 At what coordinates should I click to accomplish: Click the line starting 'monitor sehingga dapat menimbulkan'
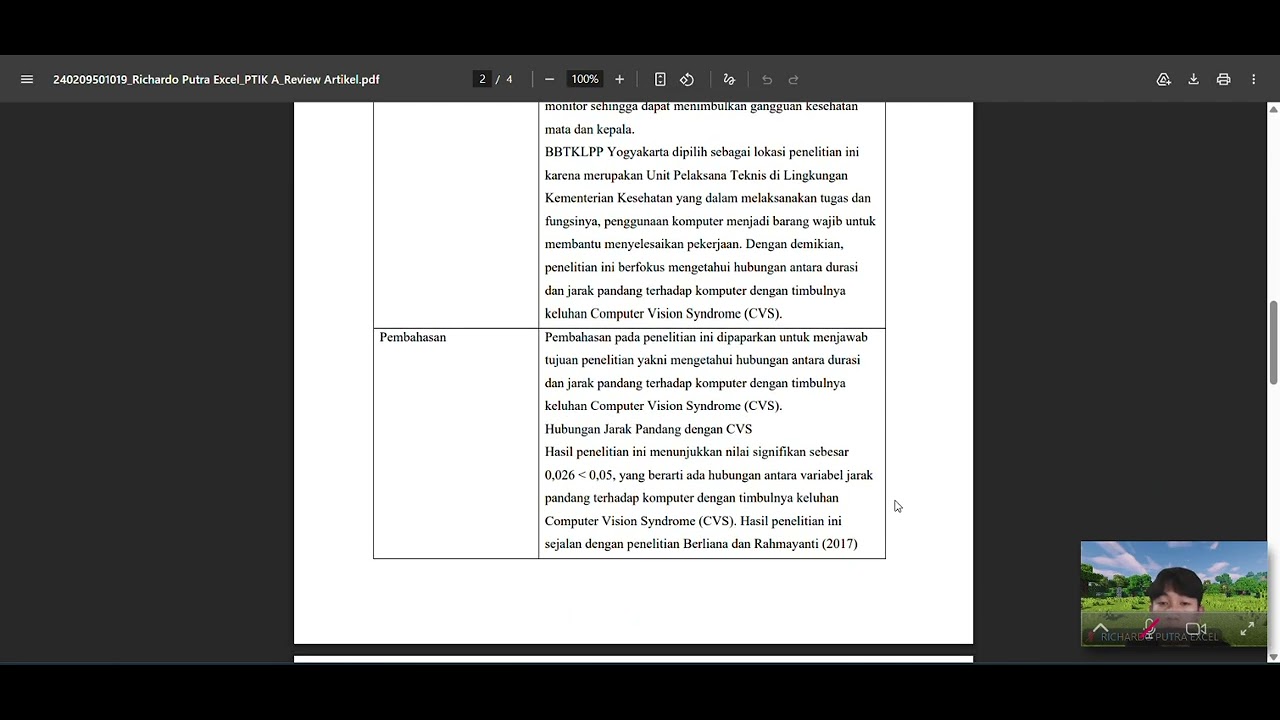pyautogui.click(x=701, y=106)
